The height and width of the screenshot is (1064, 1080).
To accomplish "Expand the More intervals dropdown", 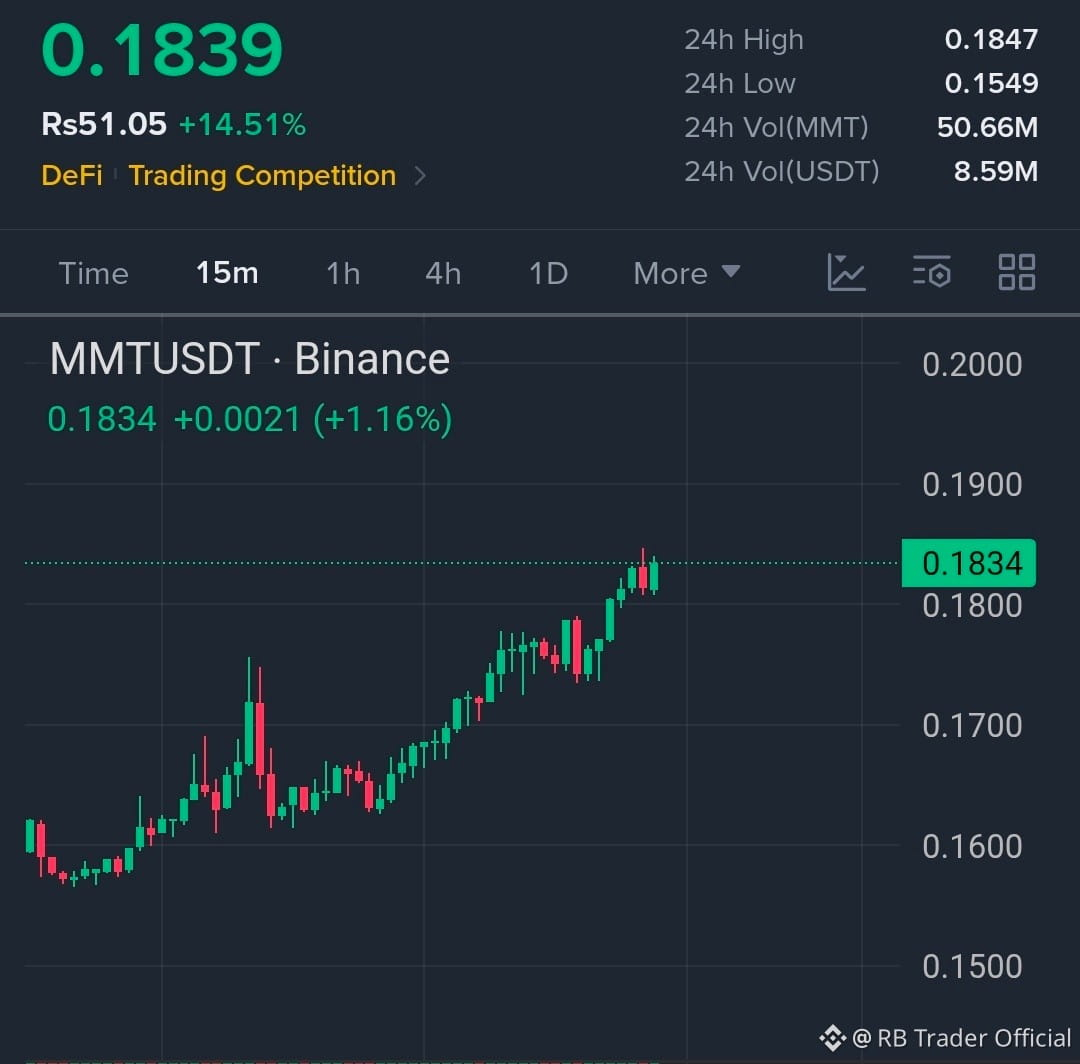I will [x=687, y=273].
